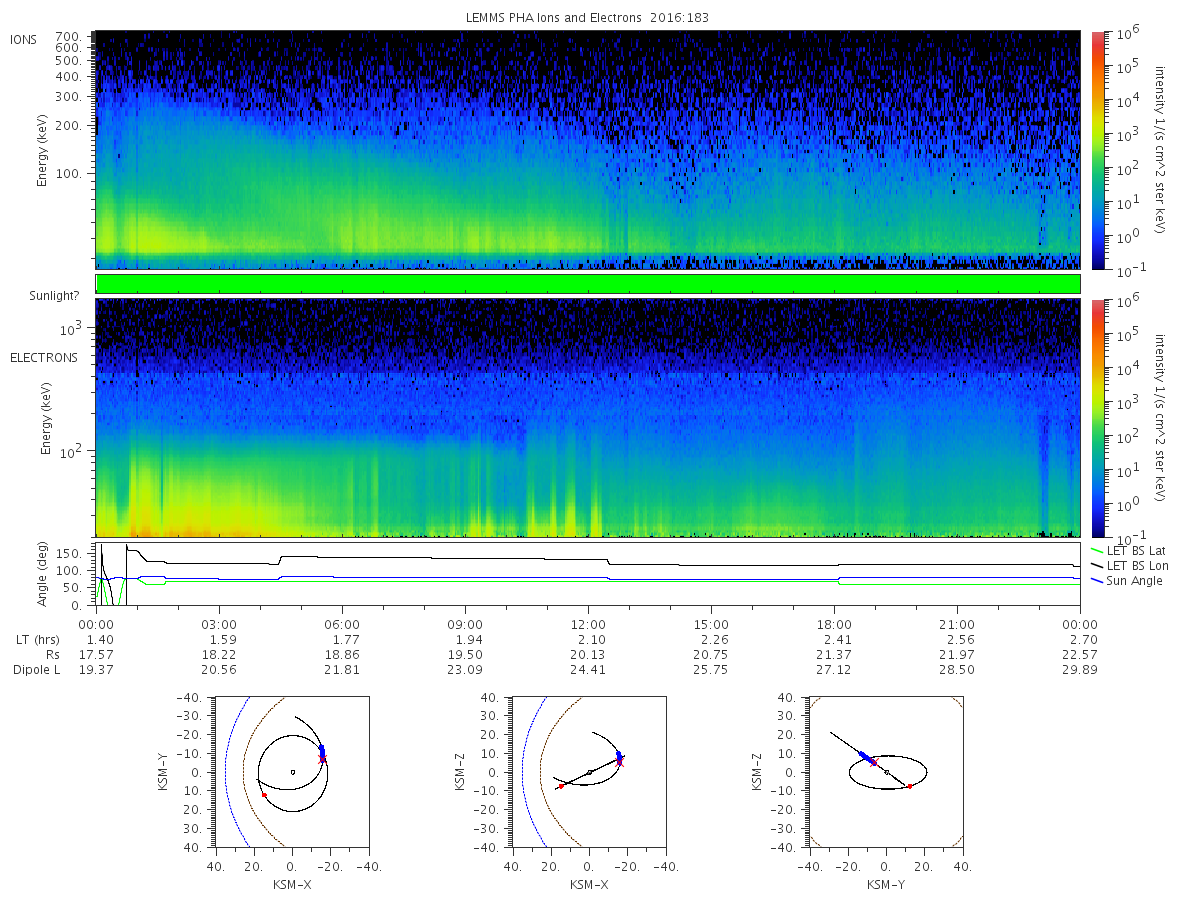The image size is (1200, 900).
Task: Click the intensity units label beside electrons color bar
Action: pos(1162,418)
